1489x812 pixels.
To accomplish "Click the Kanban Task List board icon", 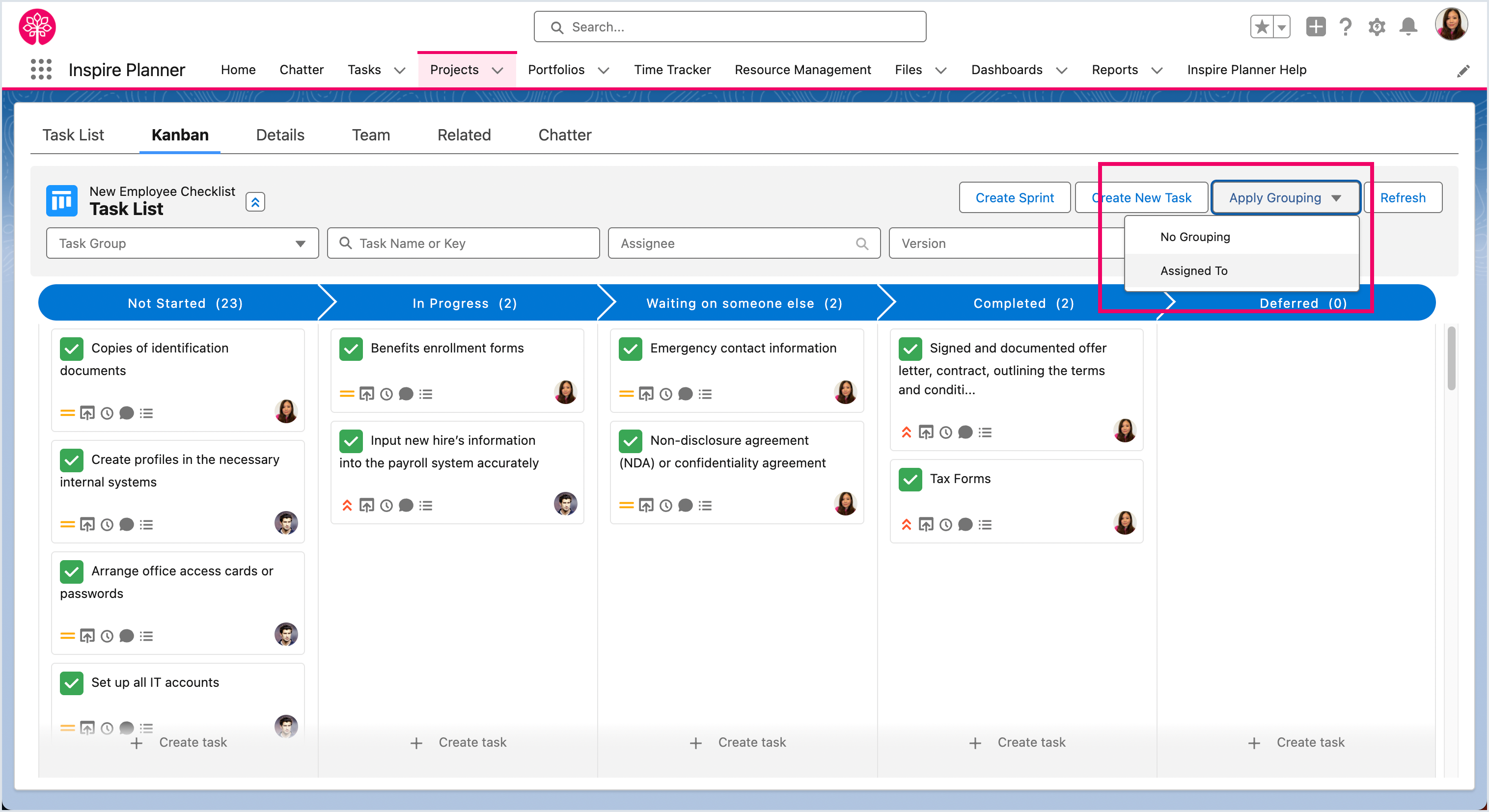I will point(62,200).
